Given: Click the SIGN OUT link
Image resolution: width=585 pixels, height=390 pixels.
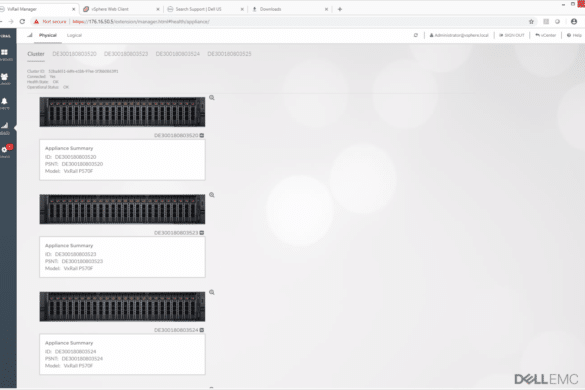Looking at the screenshot, I should [x=512, y=35].
